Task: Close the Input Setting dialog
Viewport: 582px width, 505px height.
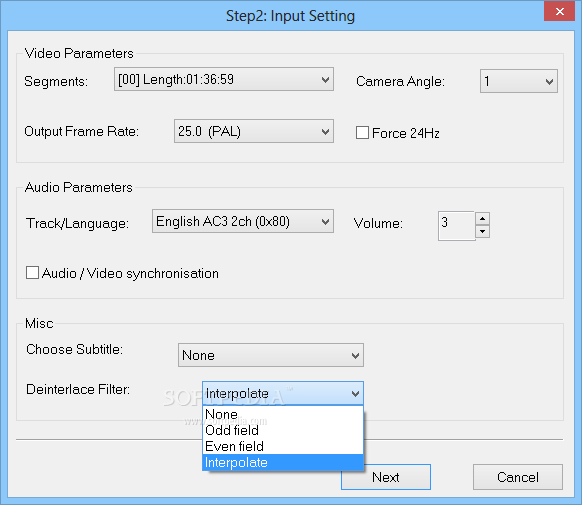Action: coord(559,12)
